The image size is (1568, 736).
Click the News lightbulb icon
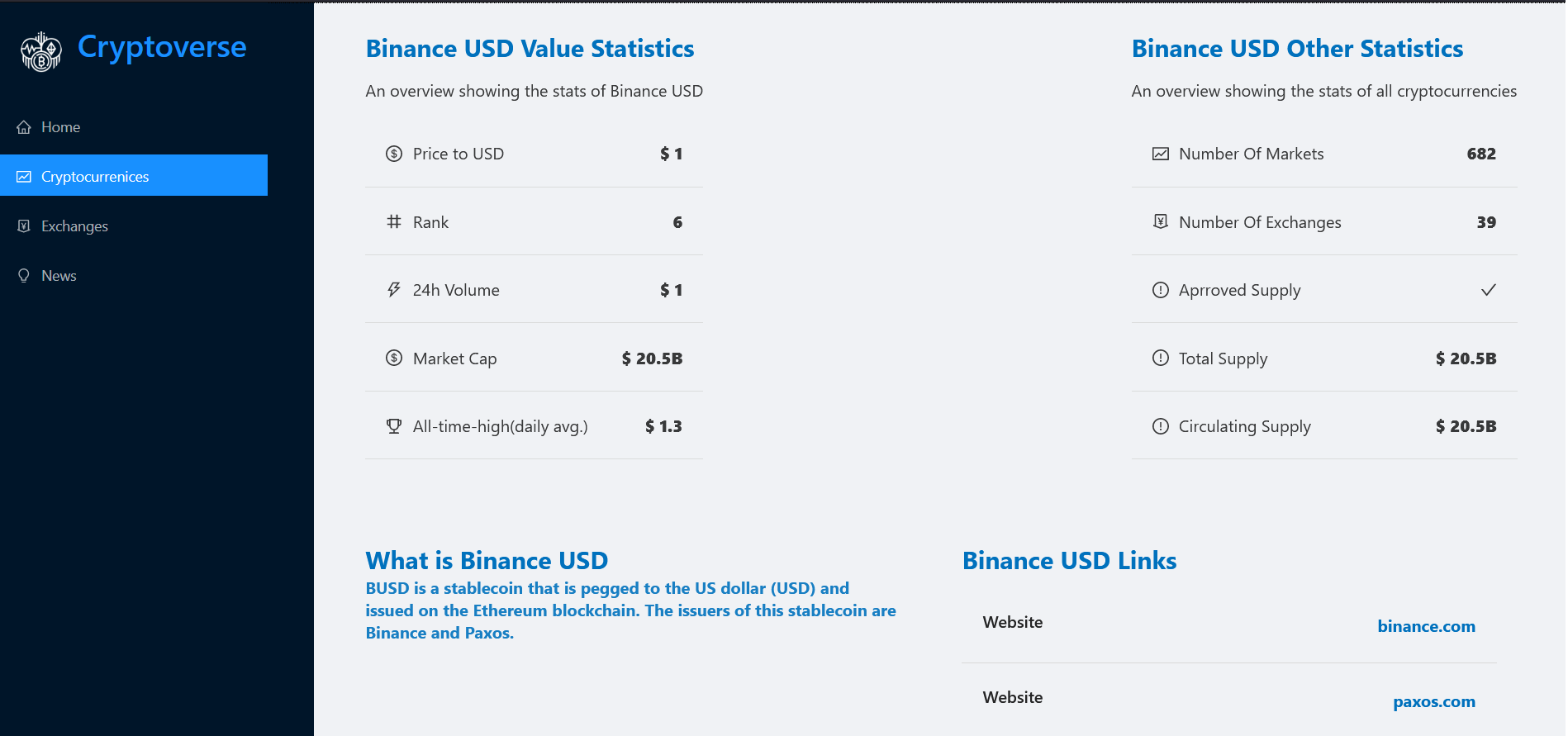click(x=24, y=276)
